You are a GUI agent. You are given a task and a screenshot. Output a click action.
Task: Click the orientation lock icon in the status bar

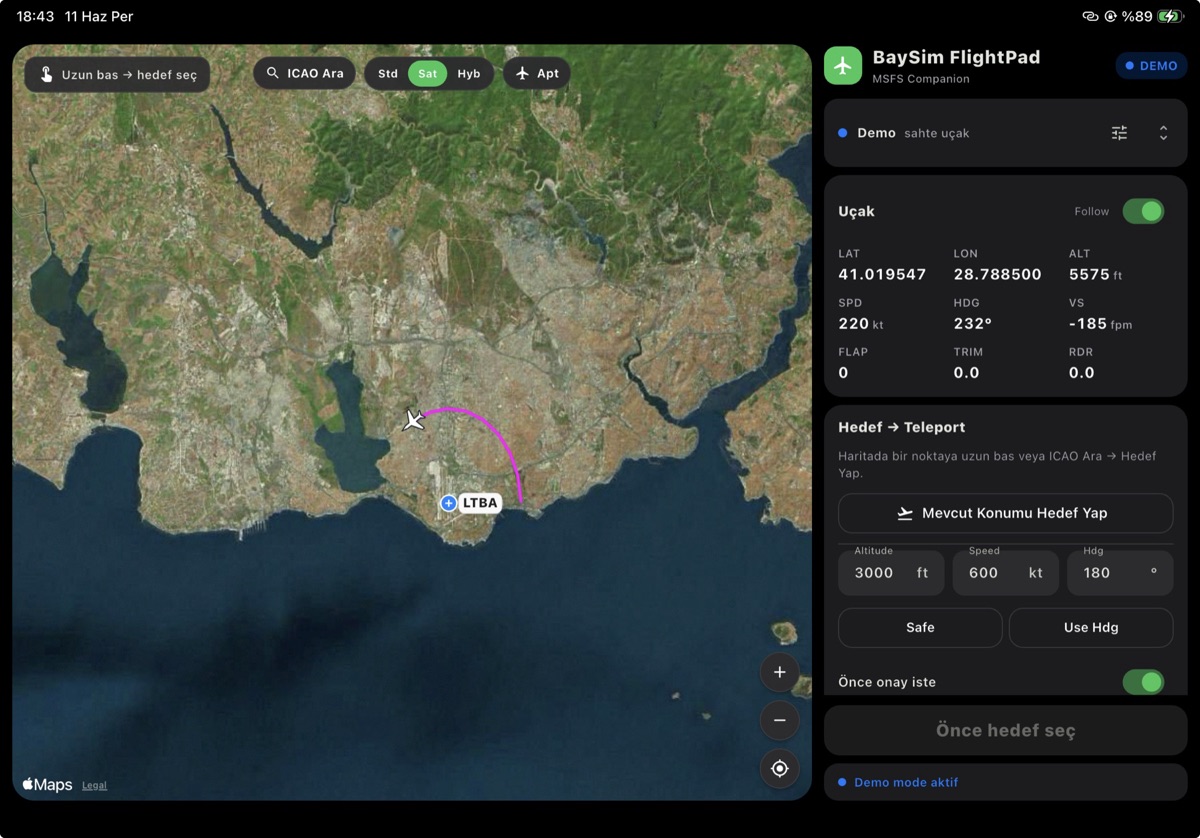1111,16
